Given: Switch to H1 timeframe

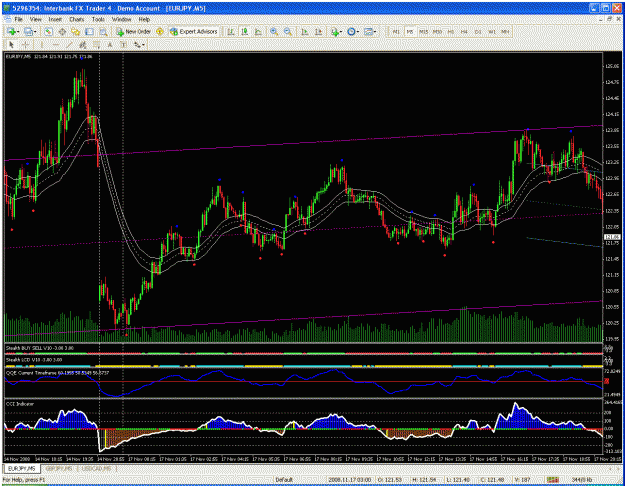Looking at the screenshot, I should 450,31.
